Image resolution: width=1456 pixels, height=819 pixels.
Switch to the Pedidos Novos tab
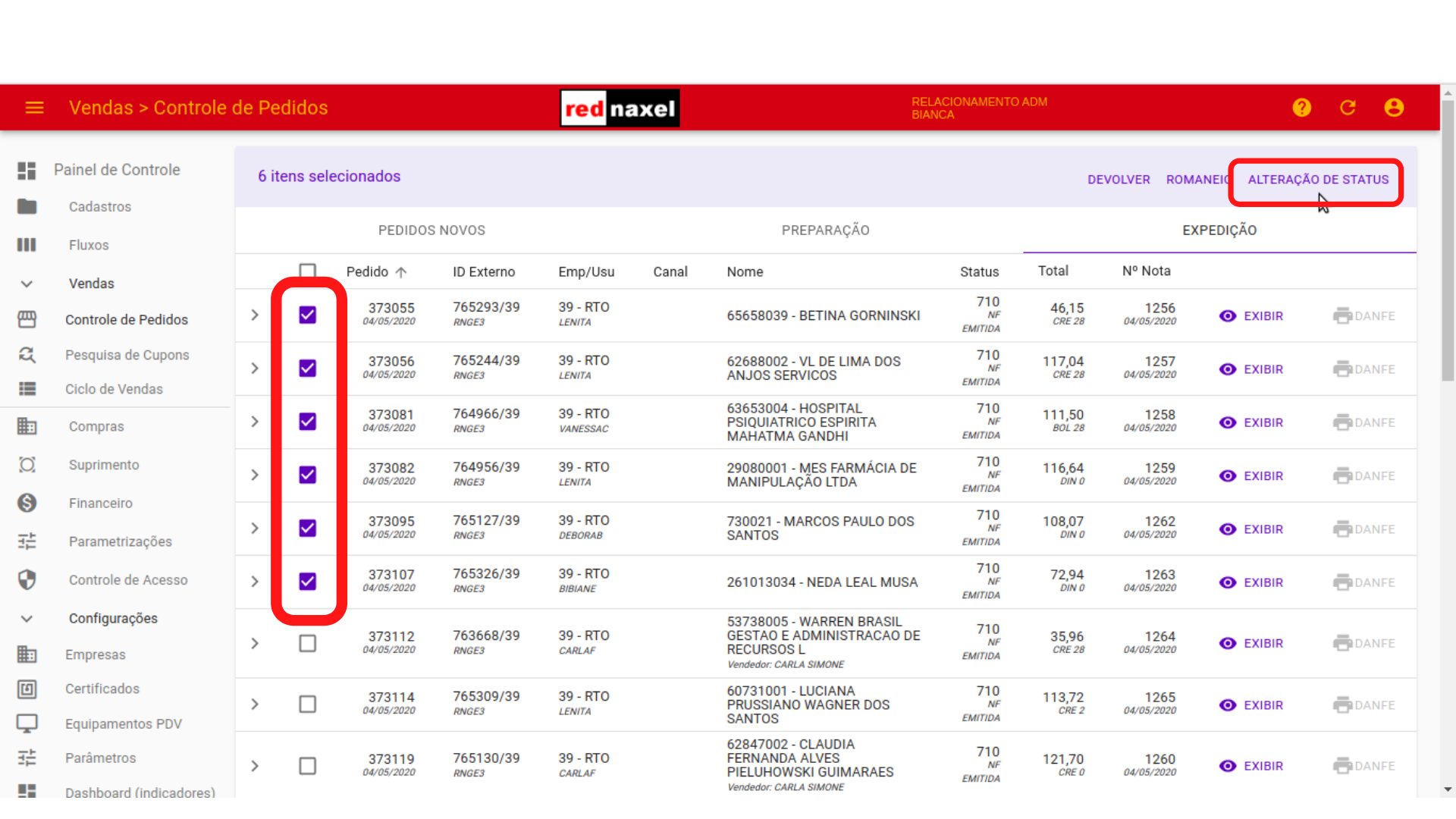pyautogui.click(x=431, y=231)
